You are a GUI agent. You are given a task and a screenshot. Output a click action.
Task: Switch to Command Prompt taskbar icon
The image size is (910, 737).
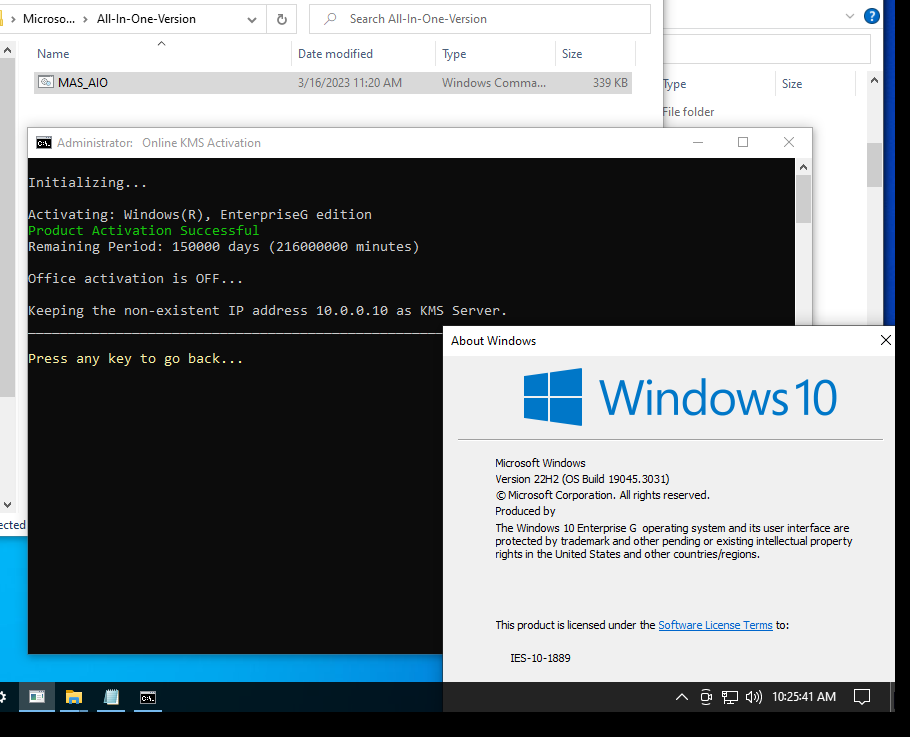coord(148,697)
